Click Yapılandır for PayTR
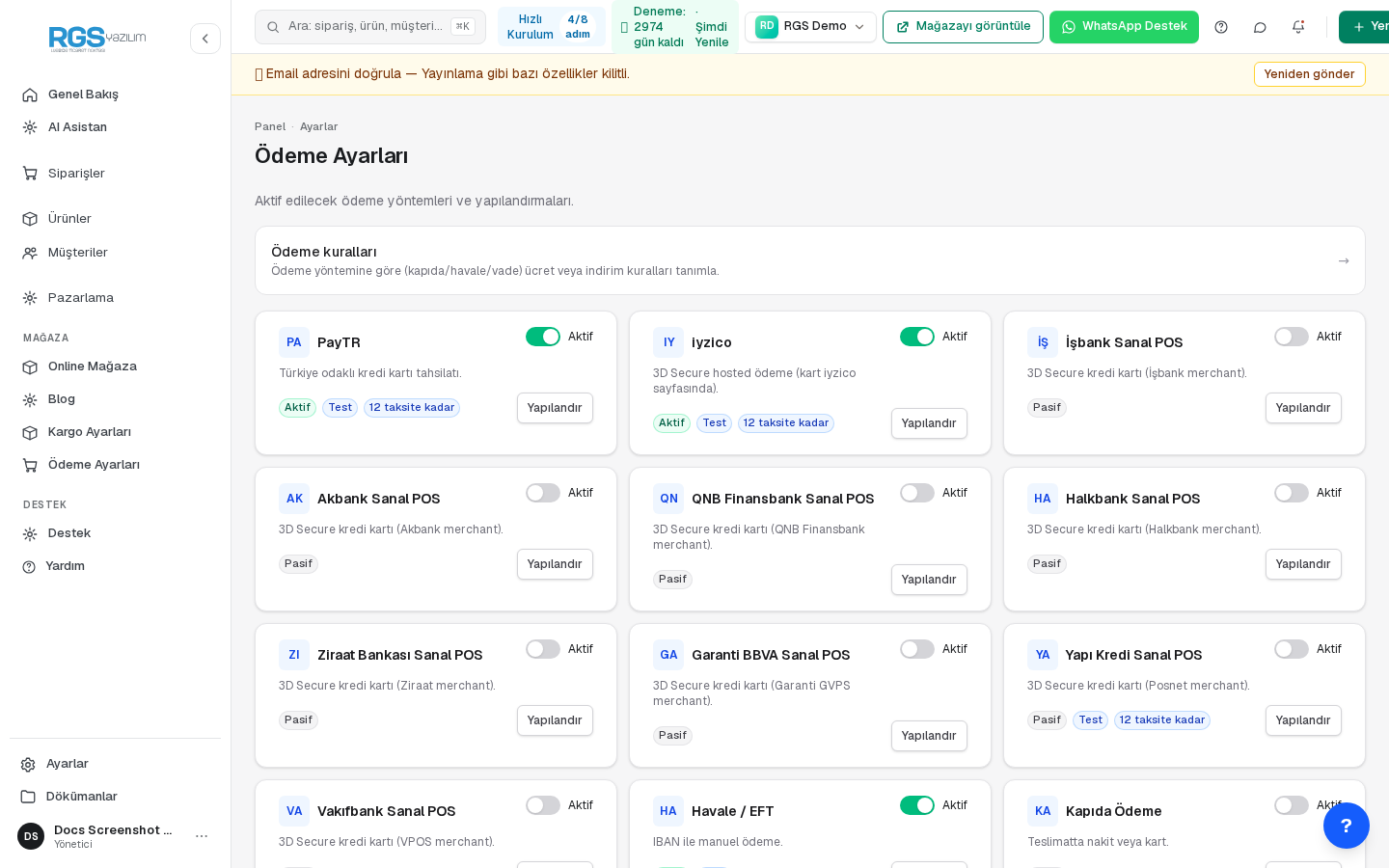1389x868 pixels. (555, 408)
